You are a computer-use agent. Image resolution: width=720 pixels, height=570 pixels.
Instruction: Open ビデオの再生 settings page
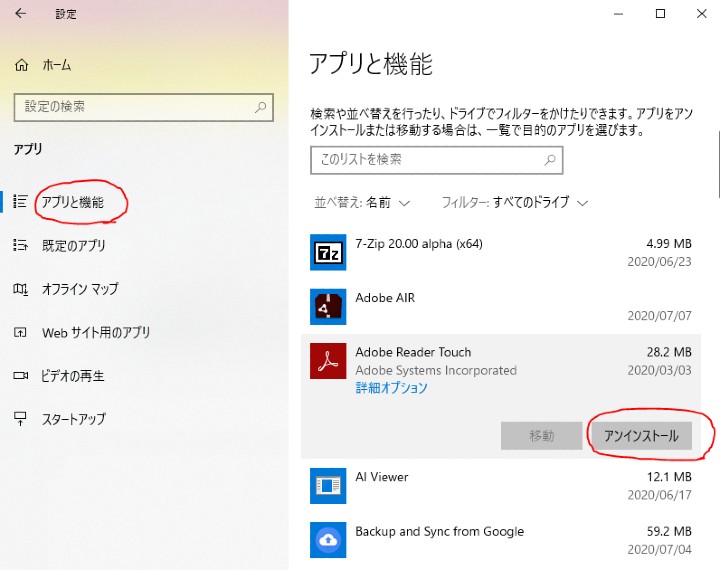(x=73, y=376)
